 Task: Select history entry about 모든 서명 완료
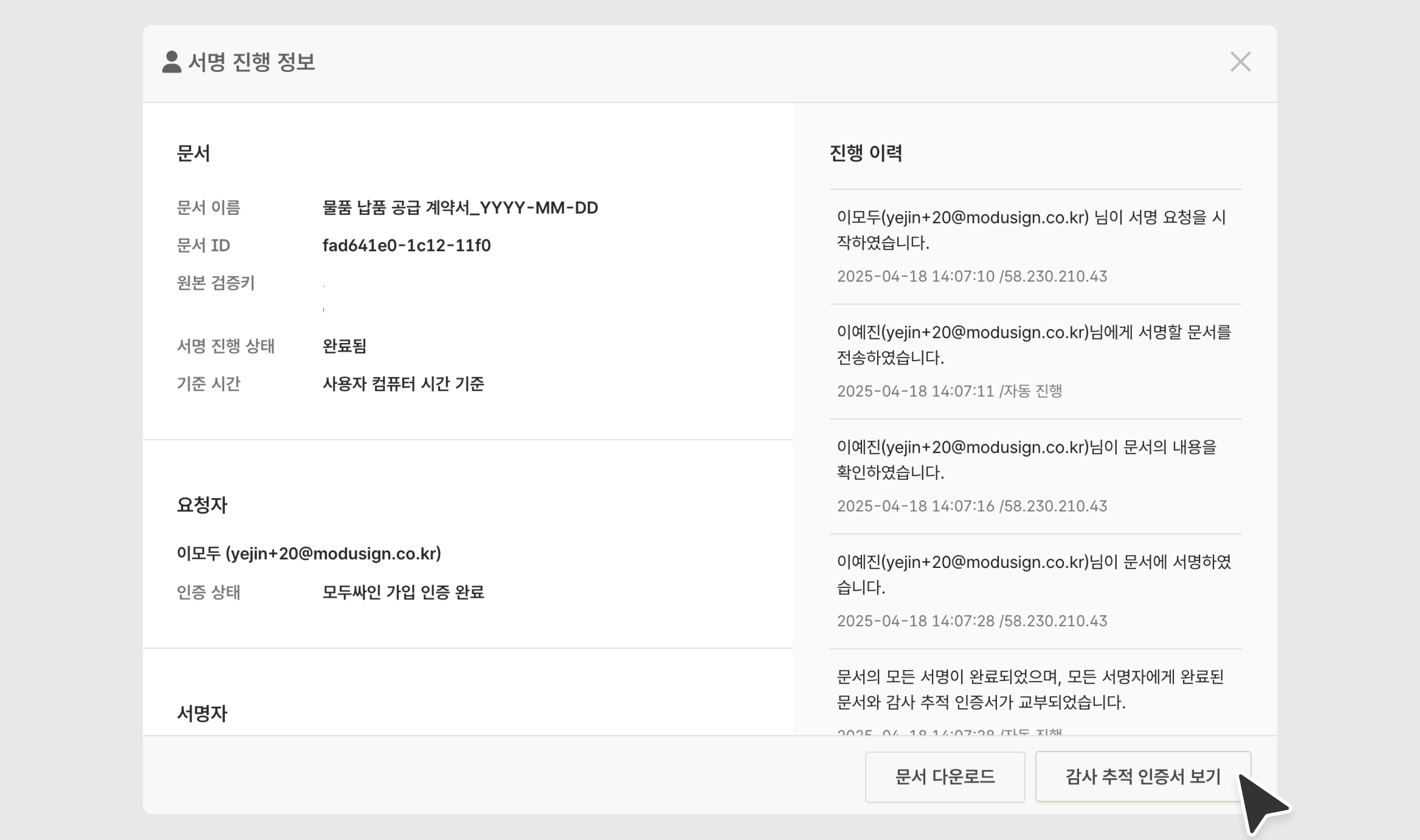[x=1029, y=690]
